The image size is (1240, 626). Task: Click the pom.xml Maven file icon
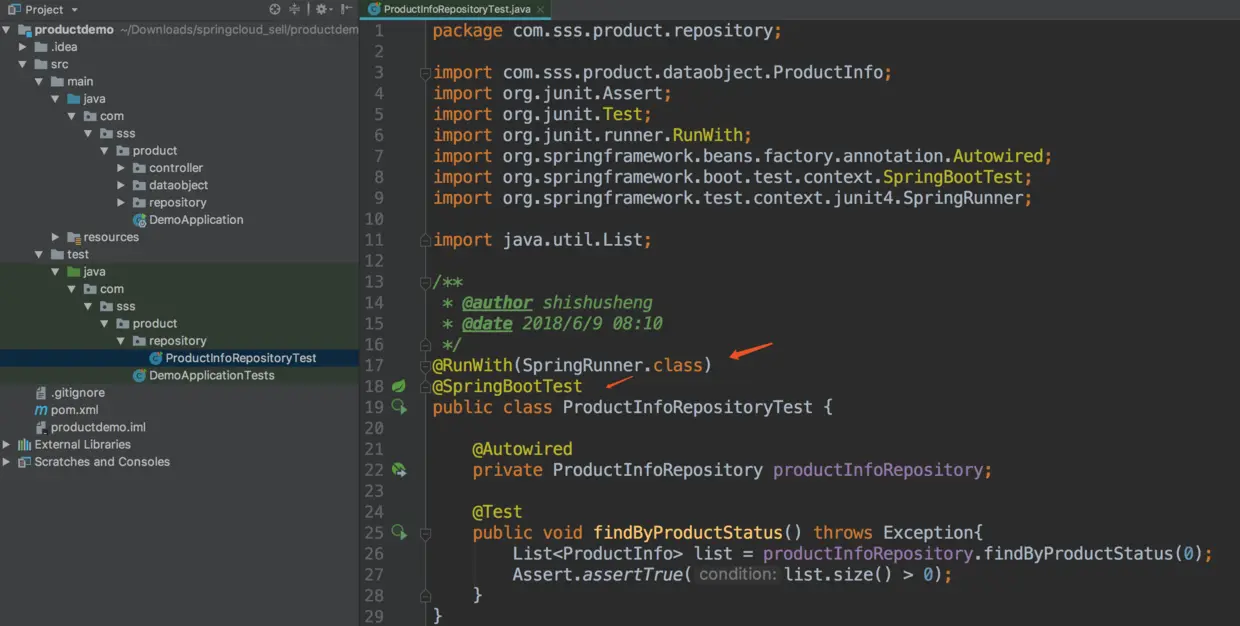(x=41, y=410)
